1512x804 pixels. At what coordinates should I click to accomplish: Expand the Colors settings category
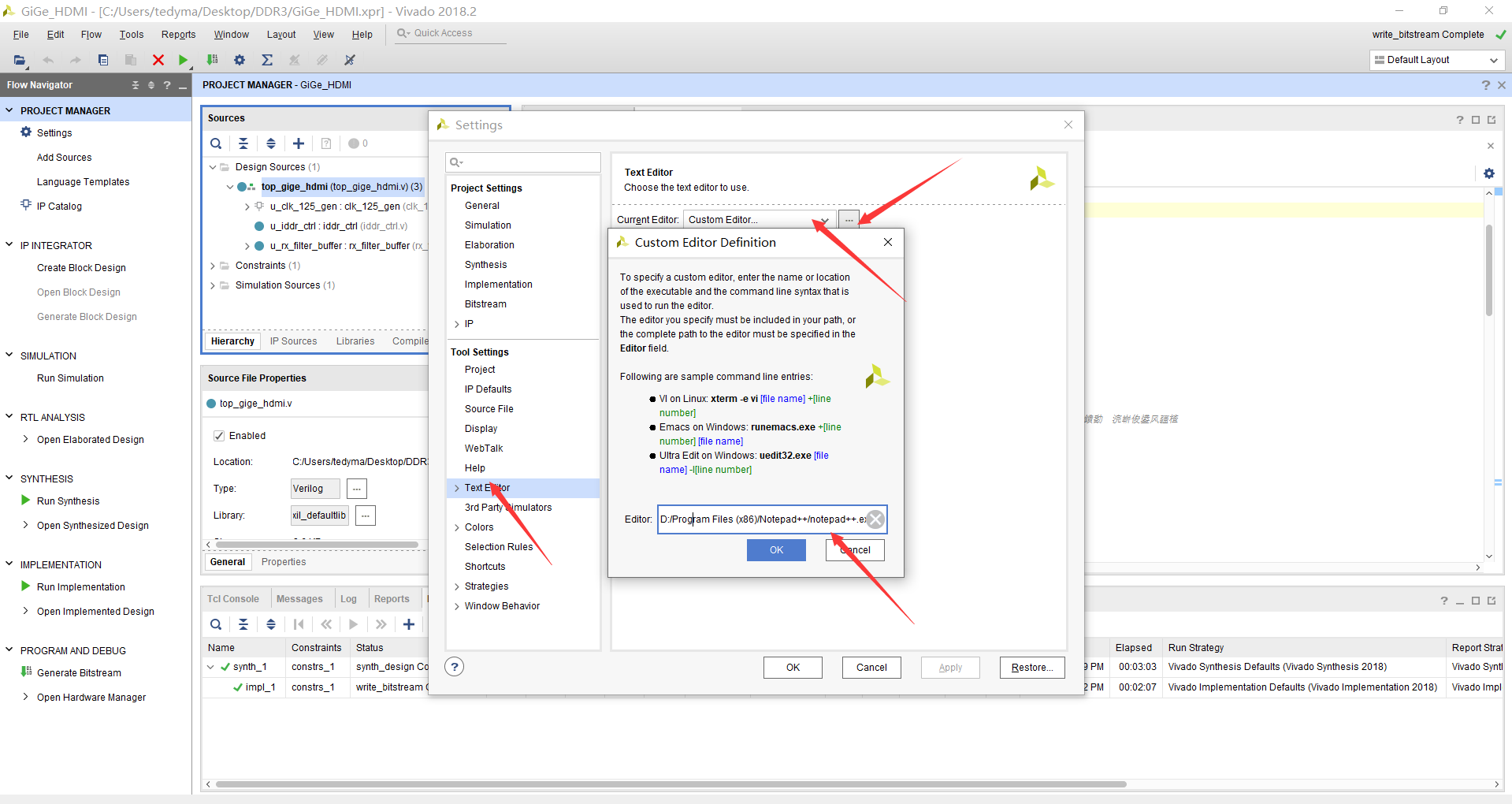(x=457, y=527)
